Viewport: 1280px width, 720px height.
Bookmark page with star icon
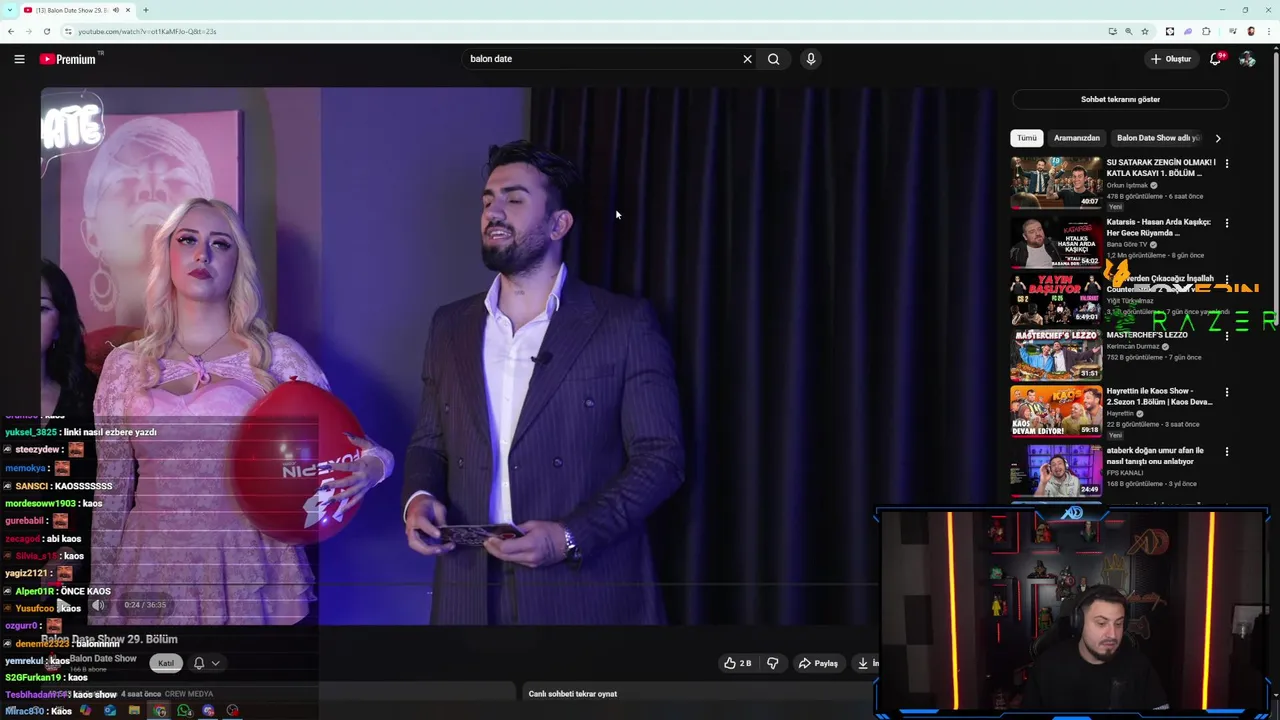[1145, 31]
